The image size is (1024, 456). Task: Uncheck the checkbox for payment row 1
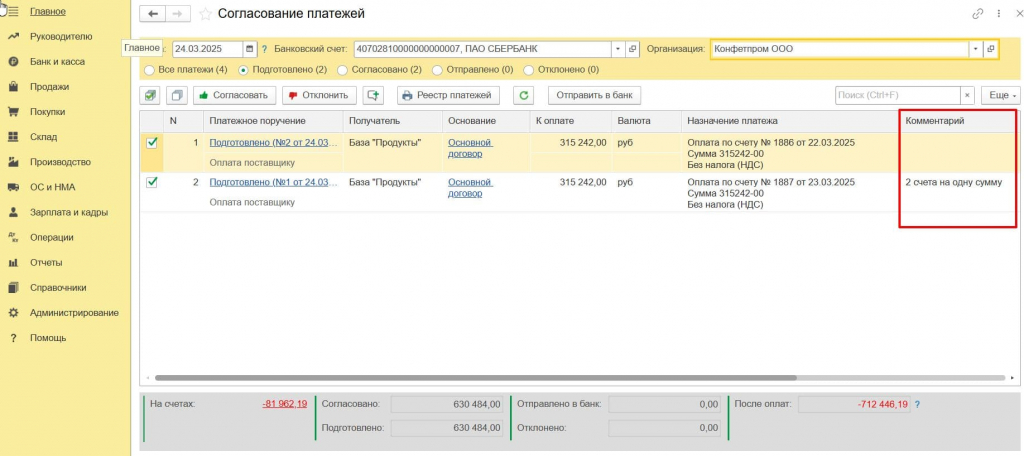(x=152, y=142)
